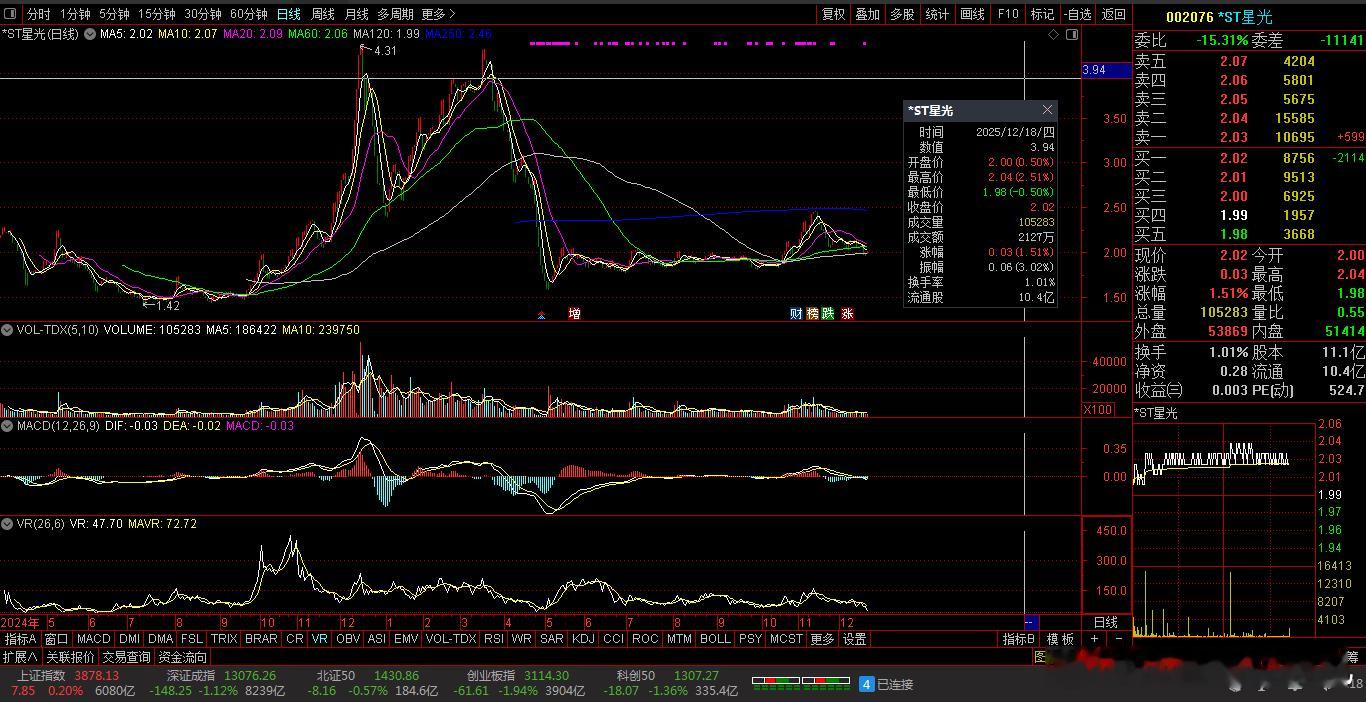Click the plus zoom-in button by 模板
This screenshot has height=702, width=1366.
coord(1095,639)
